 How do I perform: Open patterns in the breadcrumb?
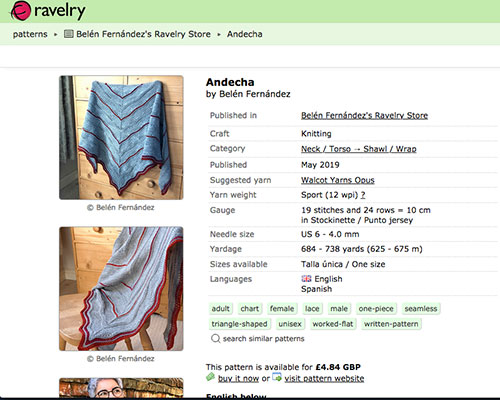30,34
